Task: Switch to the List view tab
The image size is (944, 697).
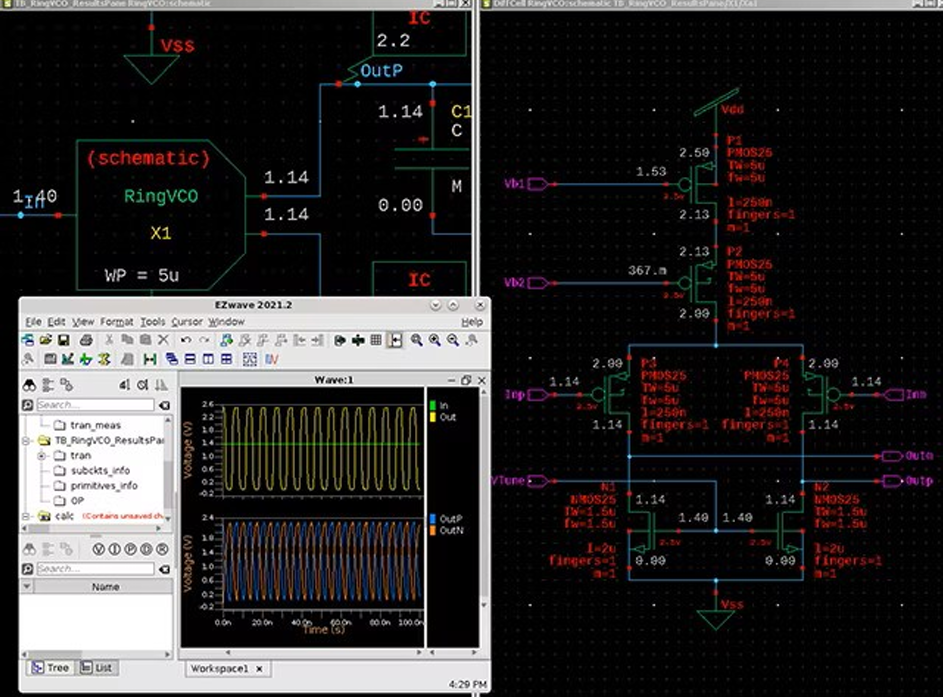Action: point(96,667)
